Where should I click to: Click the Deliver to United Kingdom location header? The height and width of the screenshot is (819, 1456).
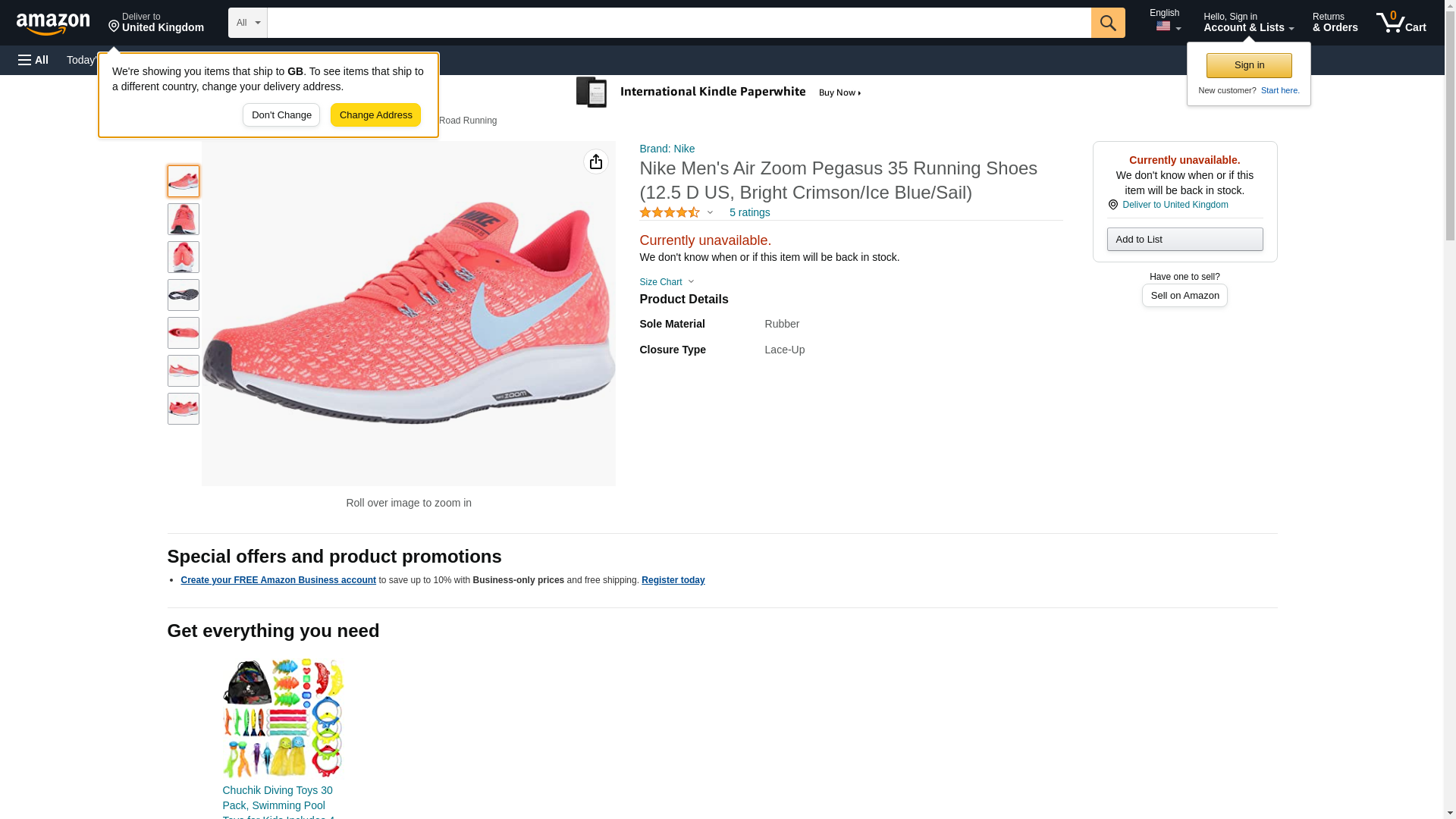[x=156, y=23]
